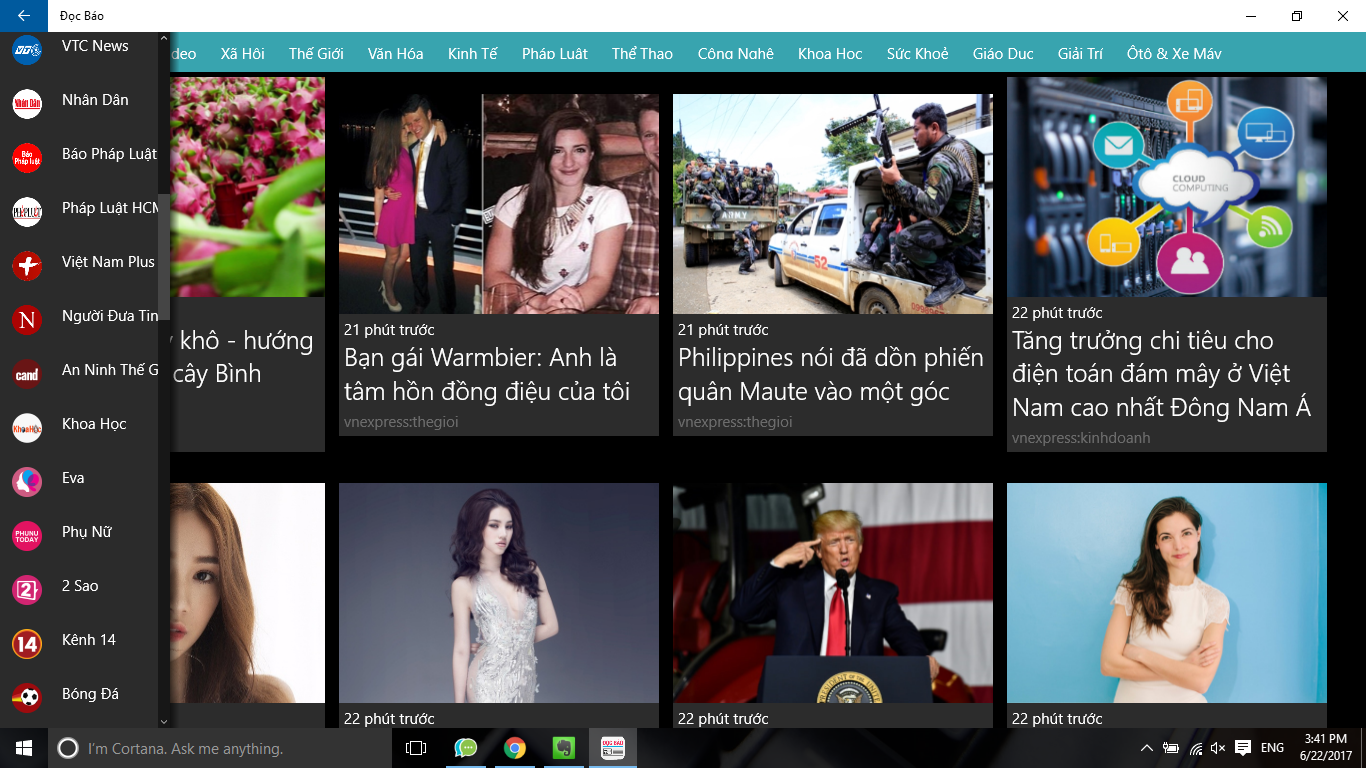This screenshot has width=1366, height=768.
Task: Click the Việt Nam Plus logo icon
Action: pos(27,265)
